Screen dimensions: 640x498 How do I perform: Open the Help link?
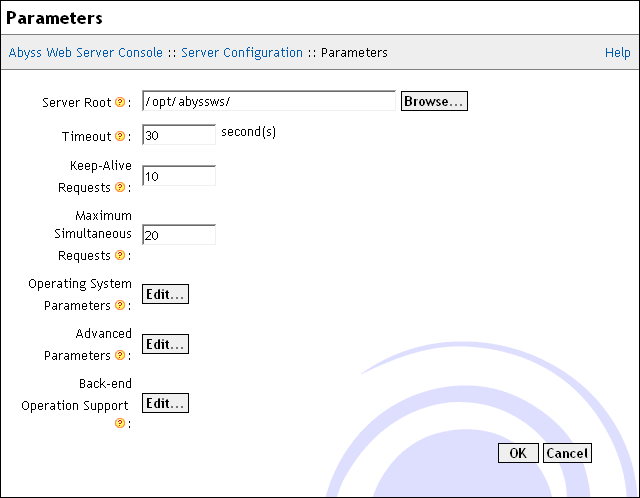point(618,53)
